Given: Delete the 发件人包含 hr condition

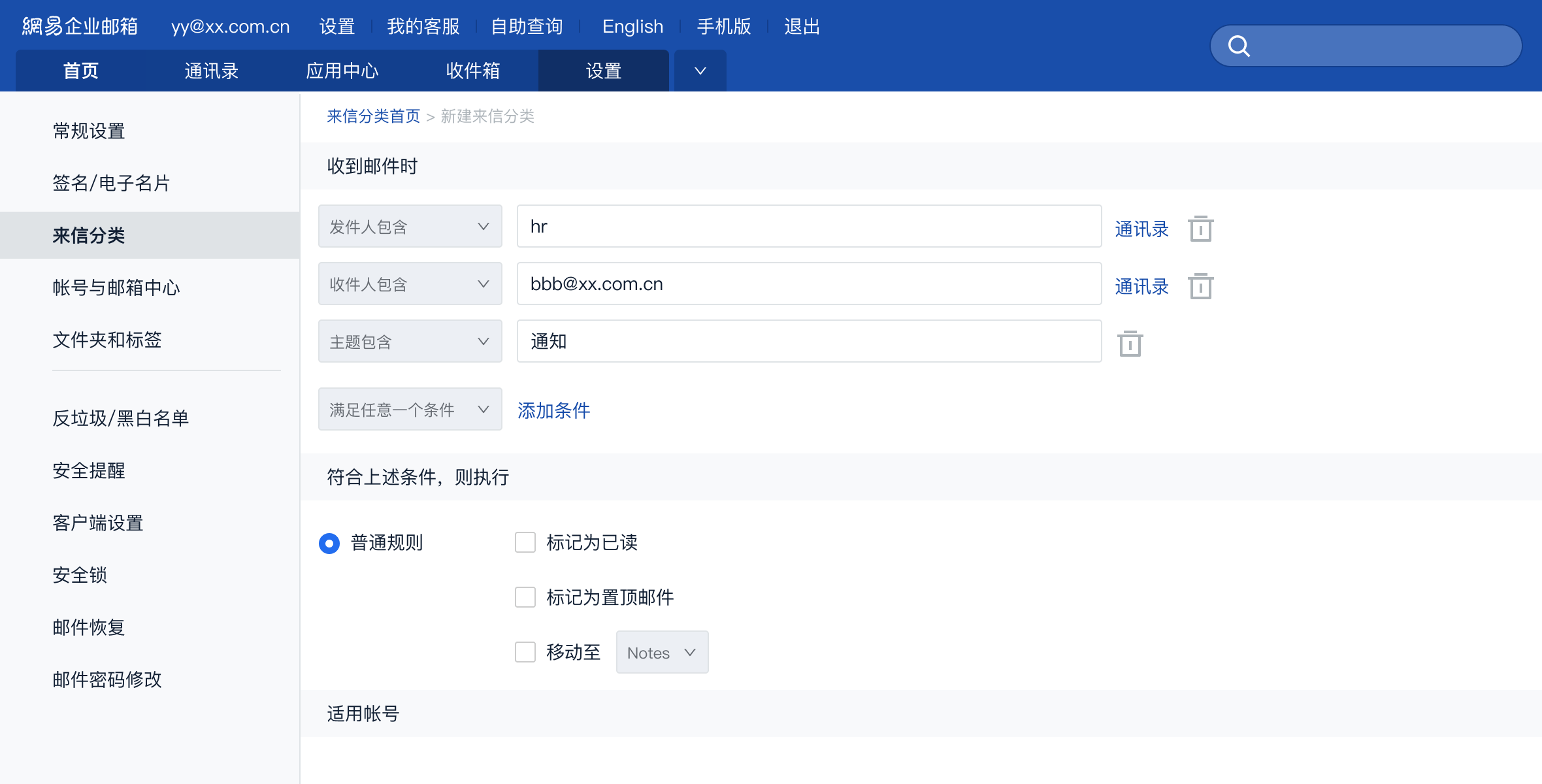Looking at the screenshot, I should click(1202, 229).
